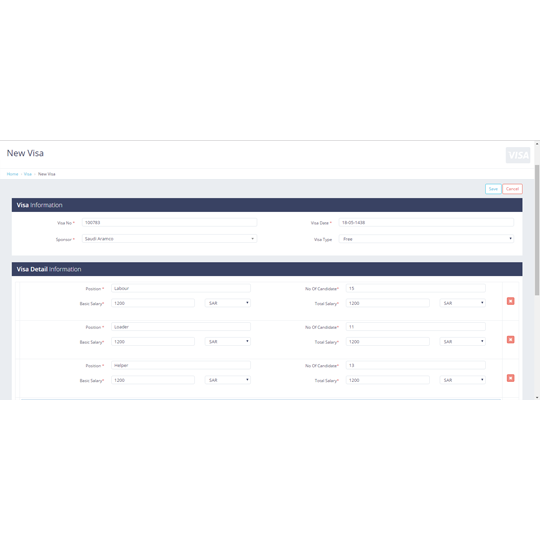Click the page vertical scrollbar
Viewport: 540px width, 540px height.
537,230
